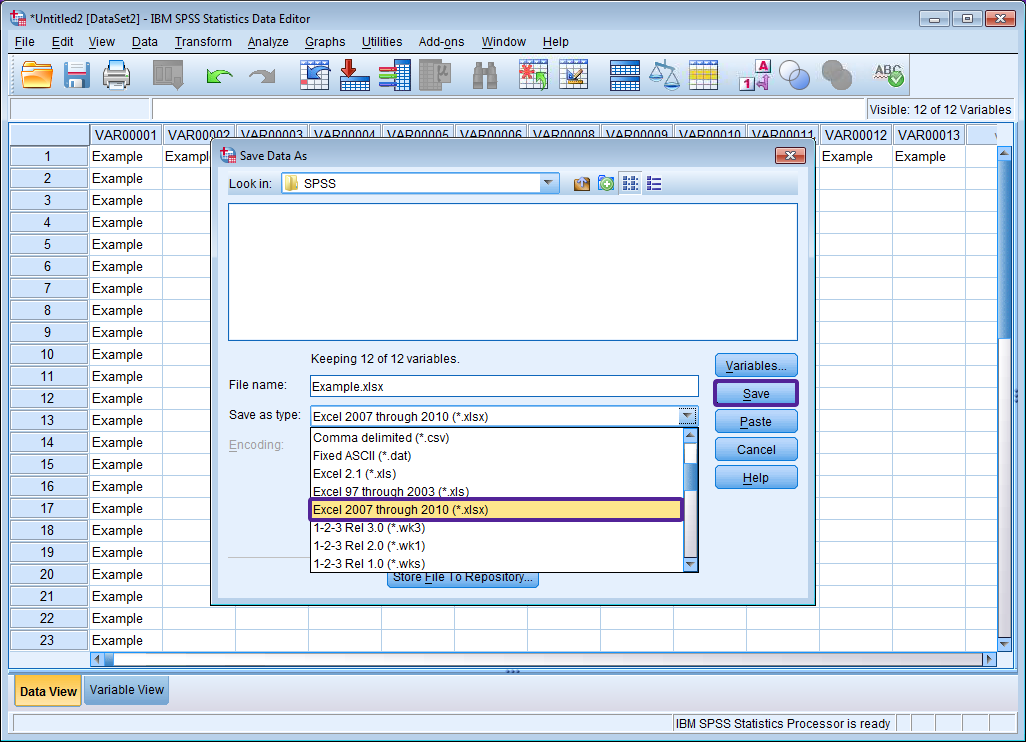This screenshot has width=1026, height=742.
Task: Select row 10 header in data grid
Action: point(48,354)
